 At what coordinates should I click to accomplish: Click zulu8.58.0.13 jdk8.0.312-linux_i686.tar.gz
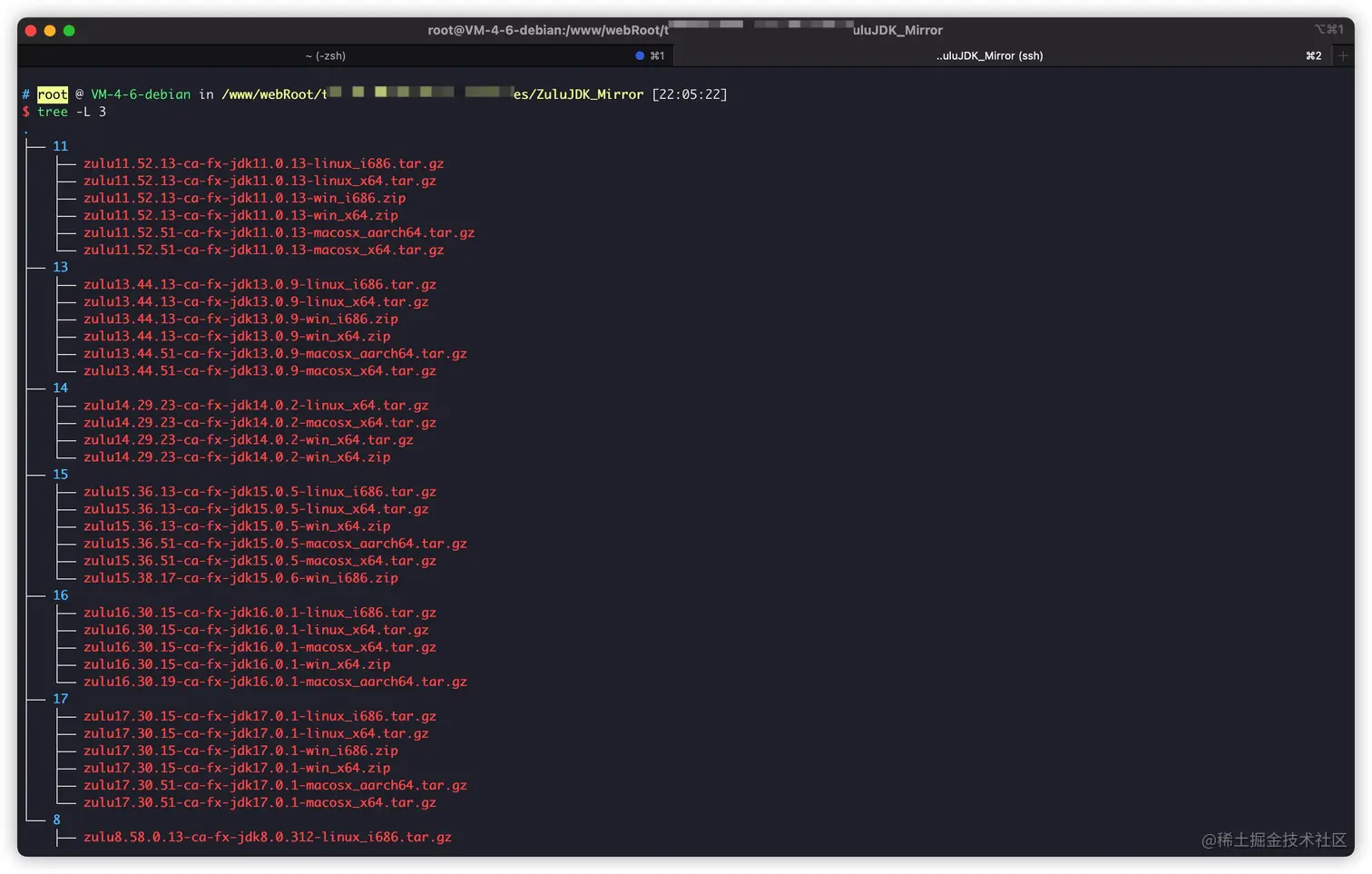pyautogui.click(x=268, y=837)
